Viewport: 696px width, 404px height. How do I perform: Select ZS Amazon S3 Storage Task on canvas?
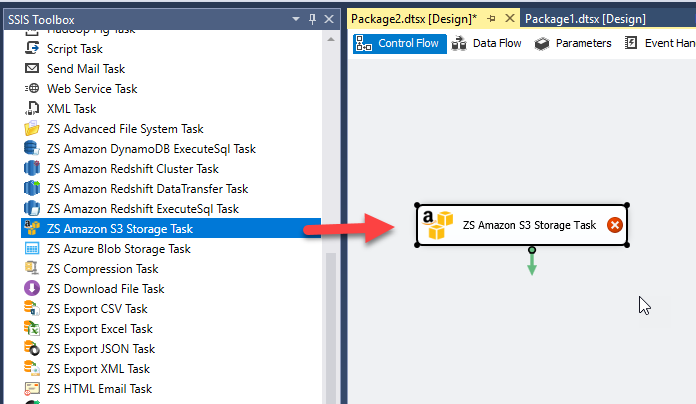click(522, 225)
